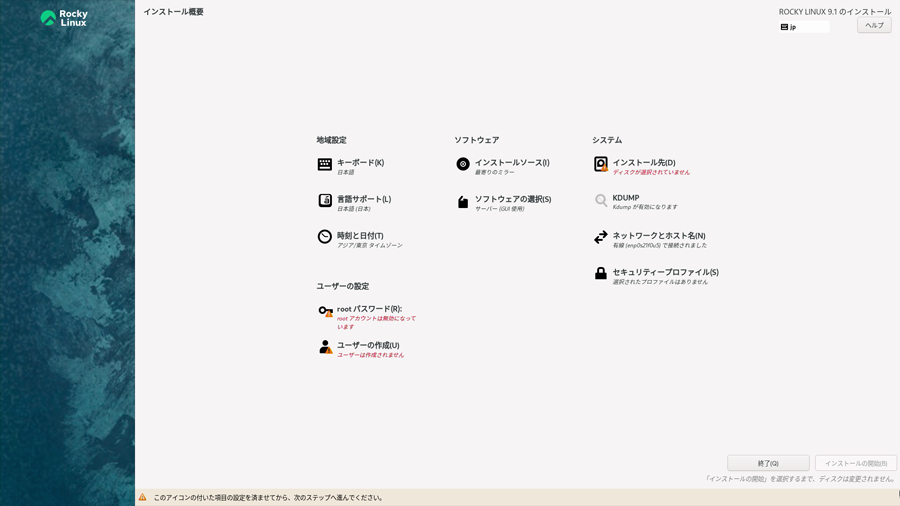The width and height of the screenshot is (900, 506).
Task: Click the jp keyboard layout indicator
Action: click(803, 27)
